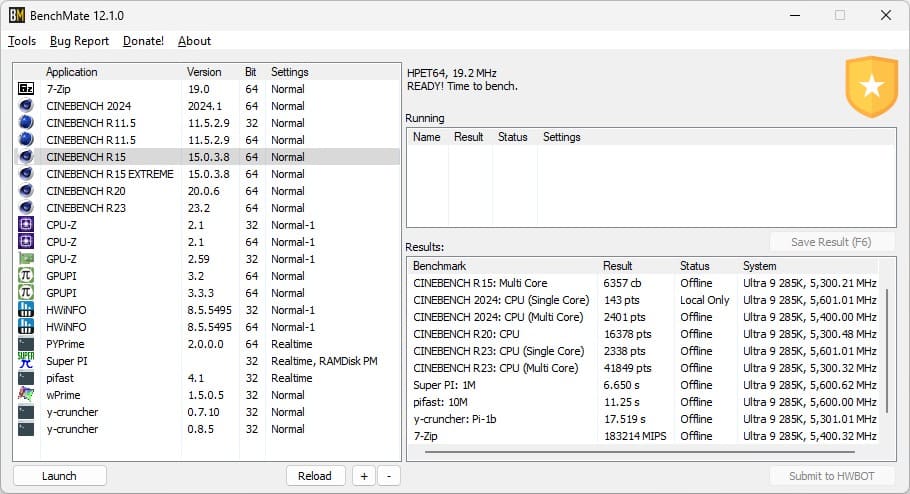This screenshot has height=494, width=910.
Task: Sort by the Application column header
Action: click(72, 72)
